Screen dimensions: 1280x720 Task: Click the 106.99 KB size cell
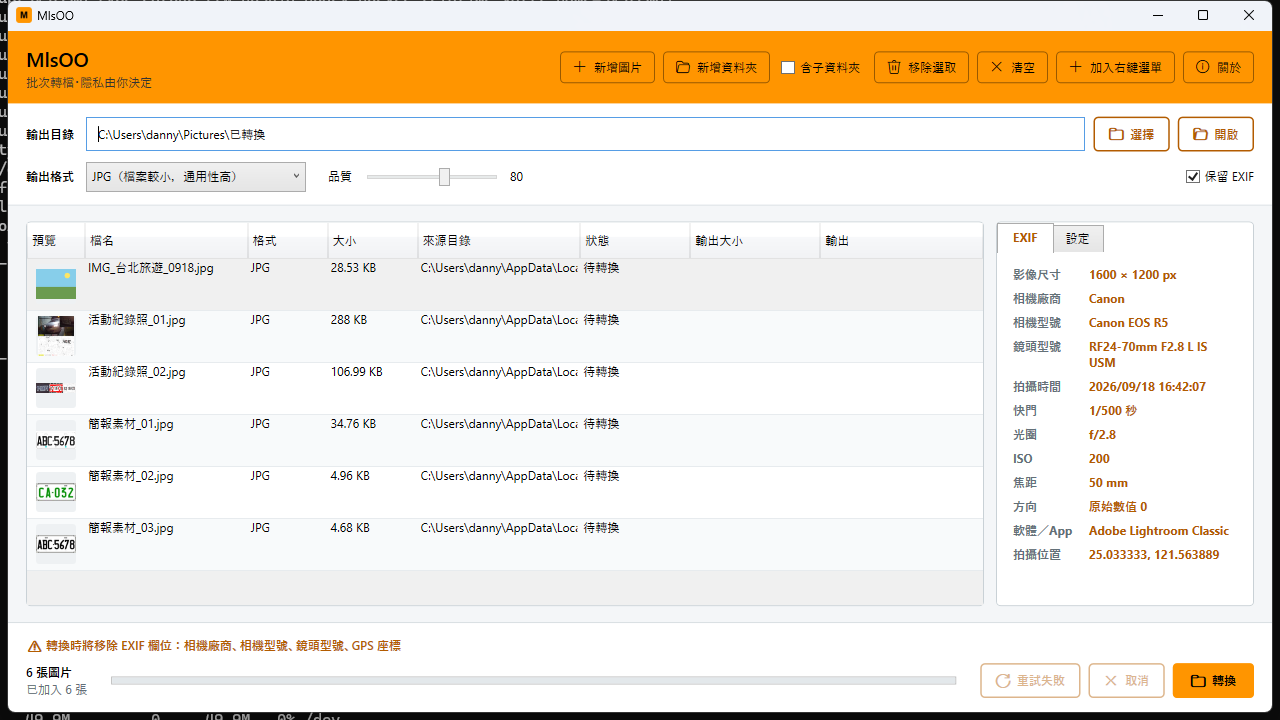point(357,372)
